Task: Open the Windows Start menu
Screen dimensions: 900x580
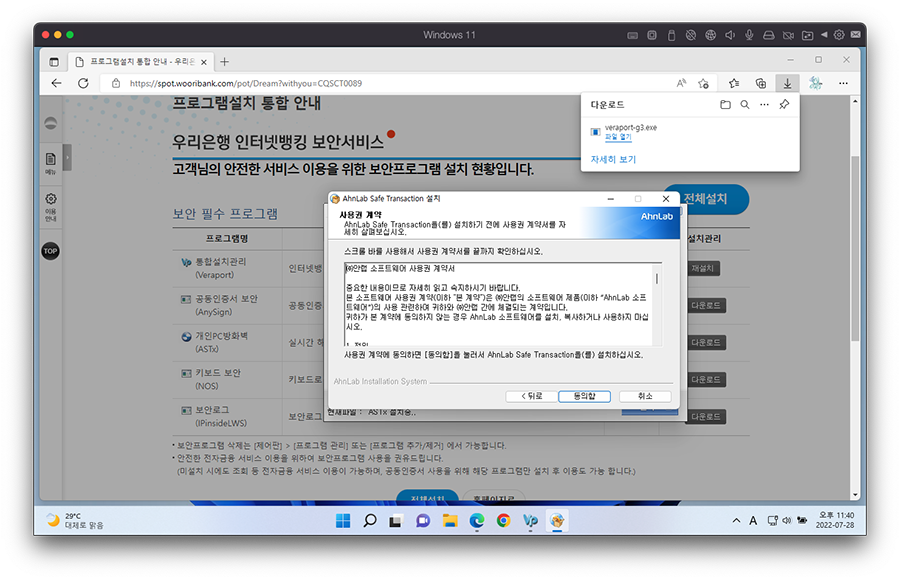Action: (x=343, y=521)
